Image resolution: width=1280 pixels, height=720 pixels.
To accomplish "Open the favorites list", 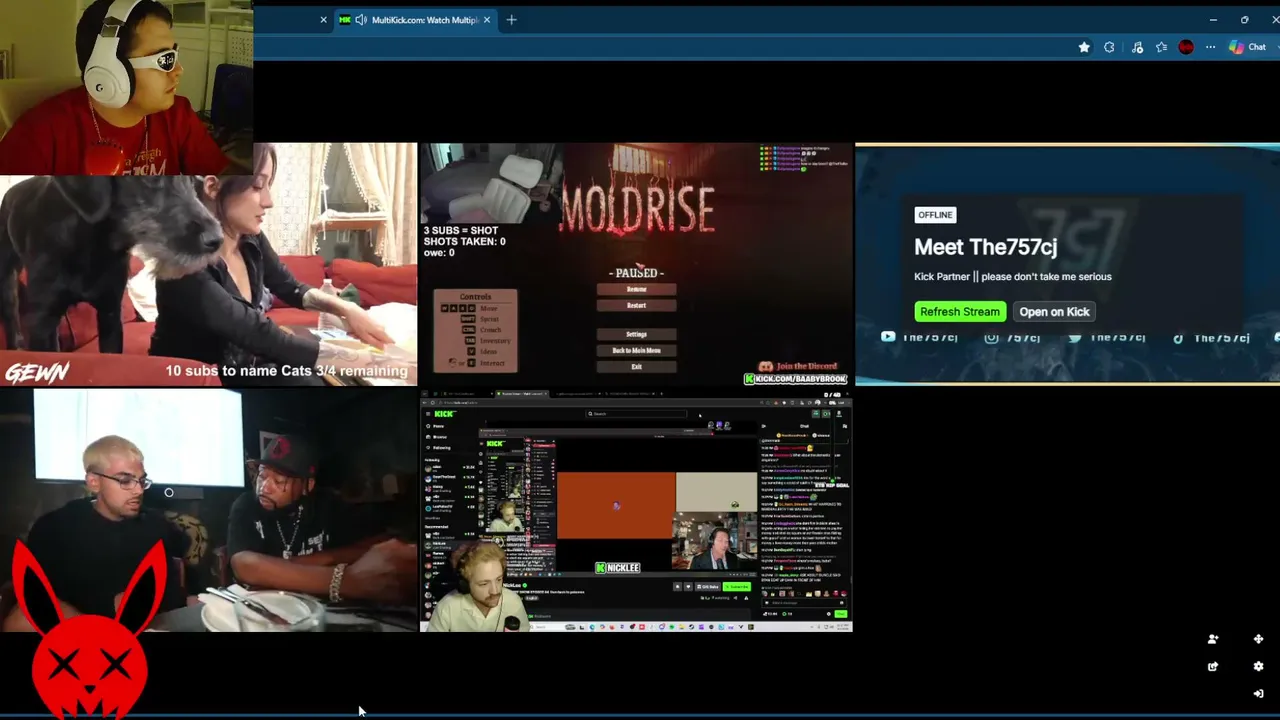I will click(x=1161, y=47).
